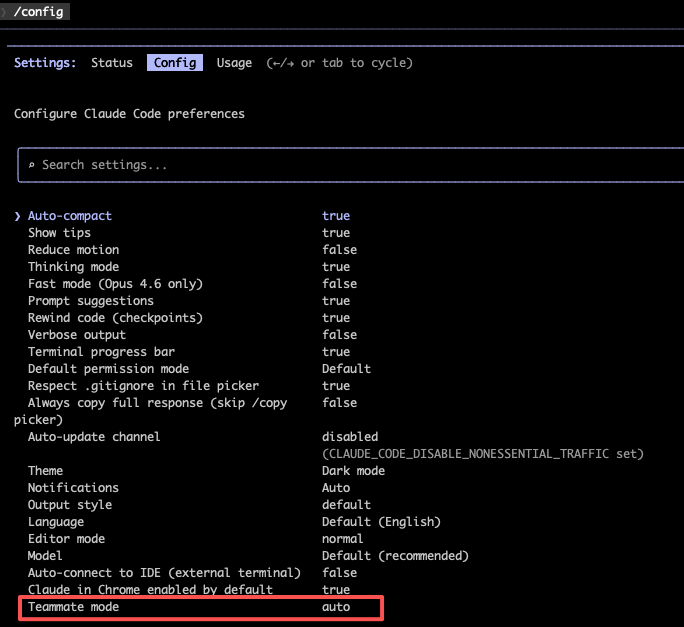The width and height of the screenshot is (684, 627).
Task: Click the Search settings input field
Action: (351, 165)
